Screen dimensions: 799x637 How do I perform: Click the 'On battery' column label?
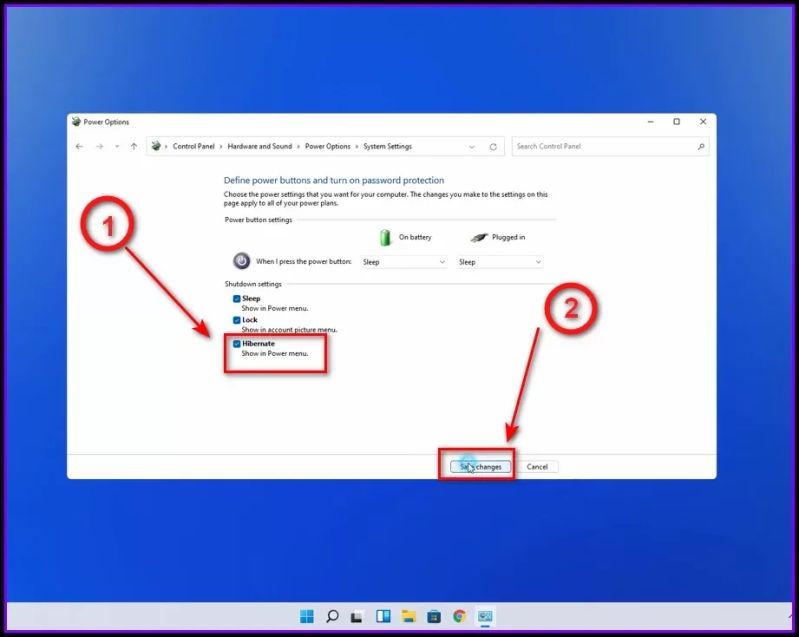point(415,237)
